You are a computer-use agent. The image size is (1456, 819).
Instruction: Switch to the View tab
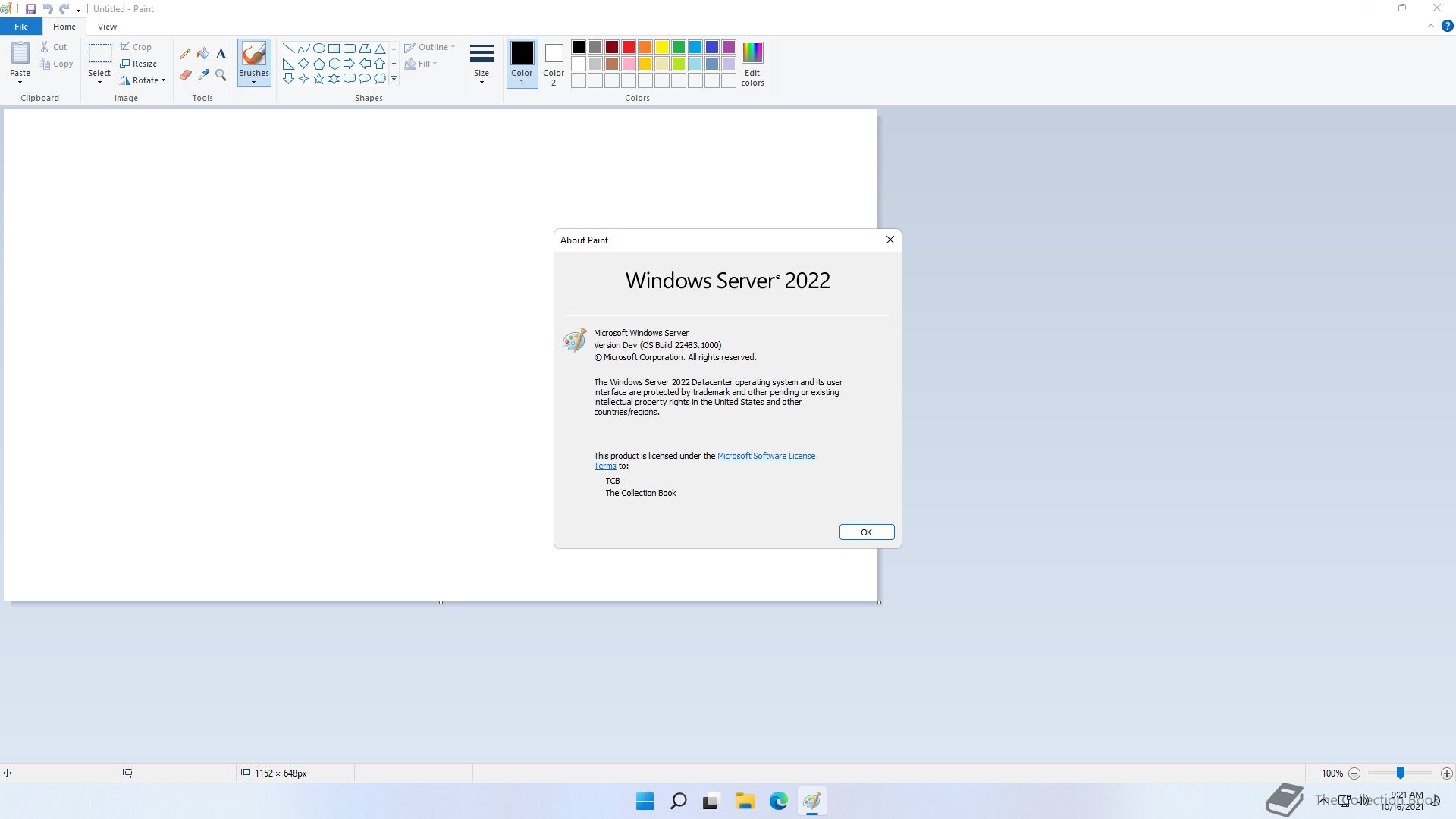pyautogui.click(x=107, y=27)
